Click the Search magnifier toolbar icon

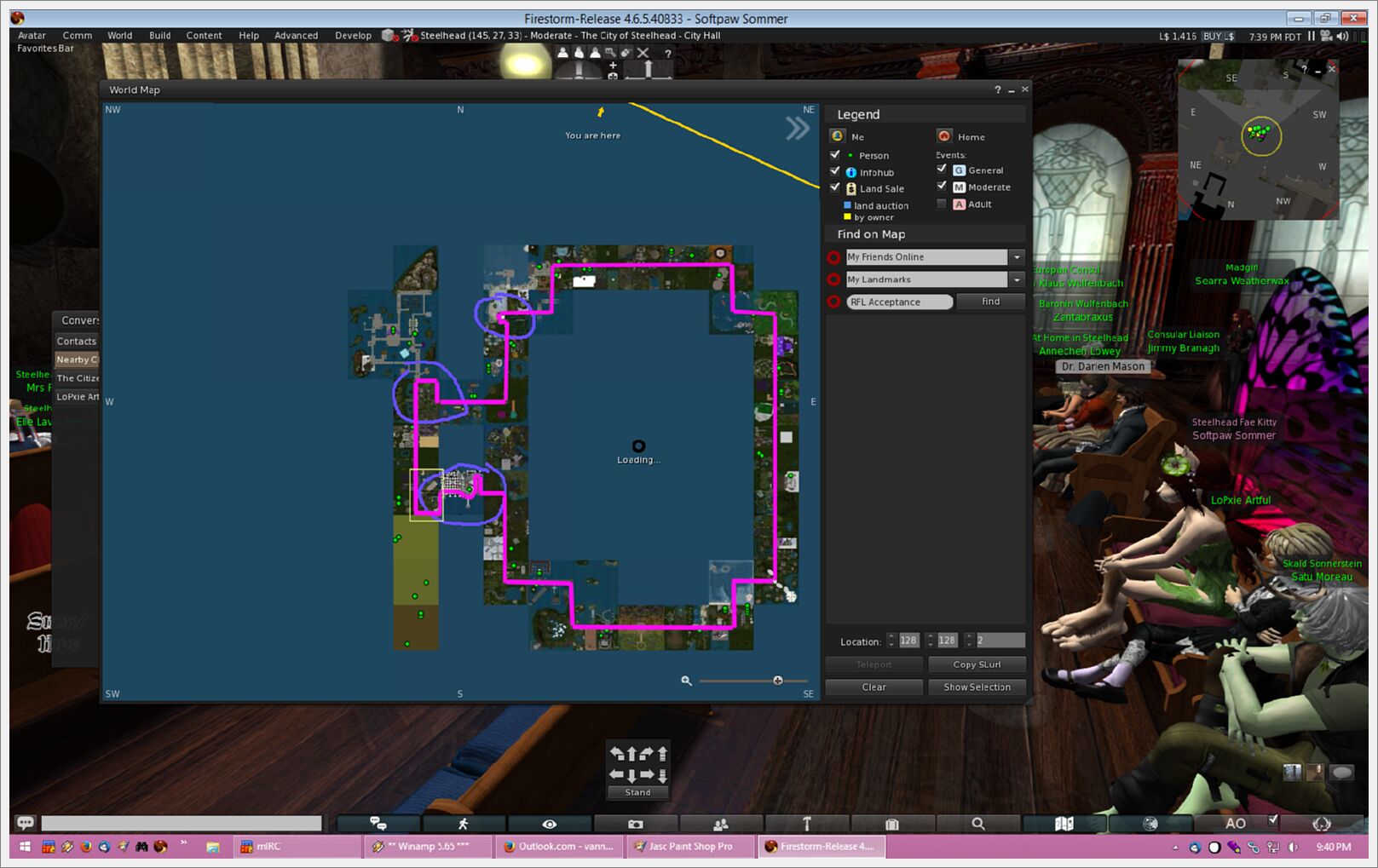tap(978, 824)
